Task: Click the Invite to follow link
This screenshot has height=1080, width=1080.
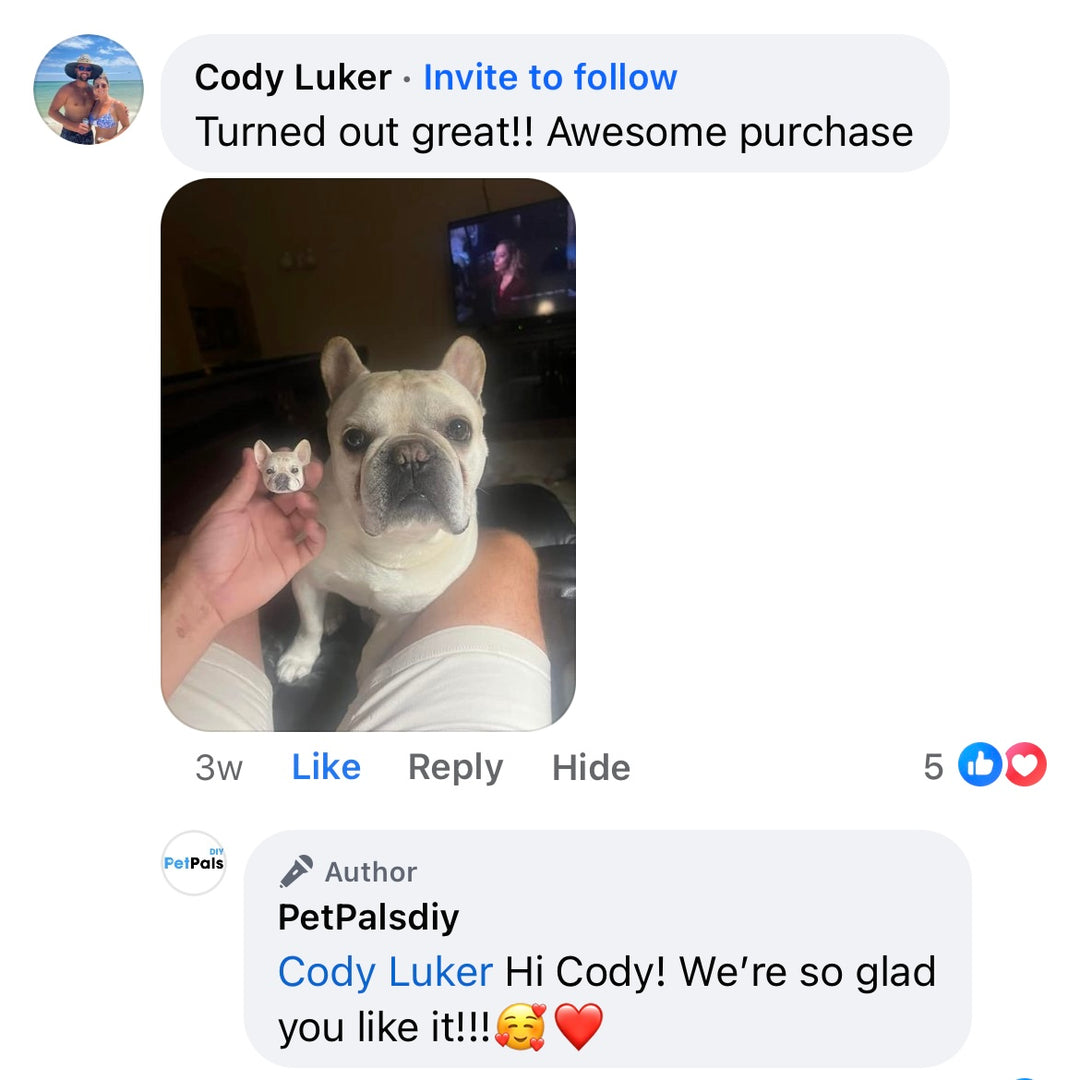Action: point(550,77)
